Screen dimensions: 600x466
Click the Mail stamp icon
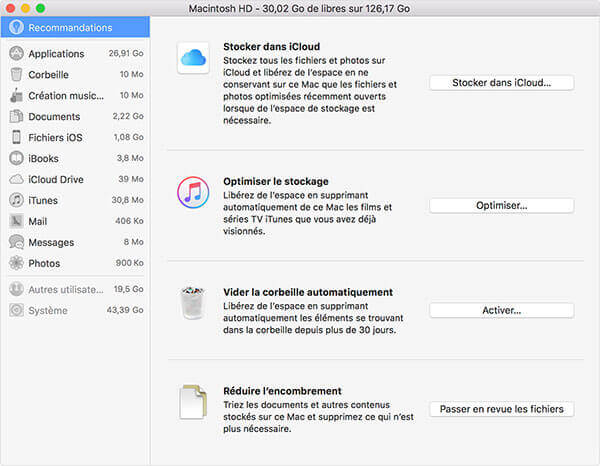pos(16,221)
